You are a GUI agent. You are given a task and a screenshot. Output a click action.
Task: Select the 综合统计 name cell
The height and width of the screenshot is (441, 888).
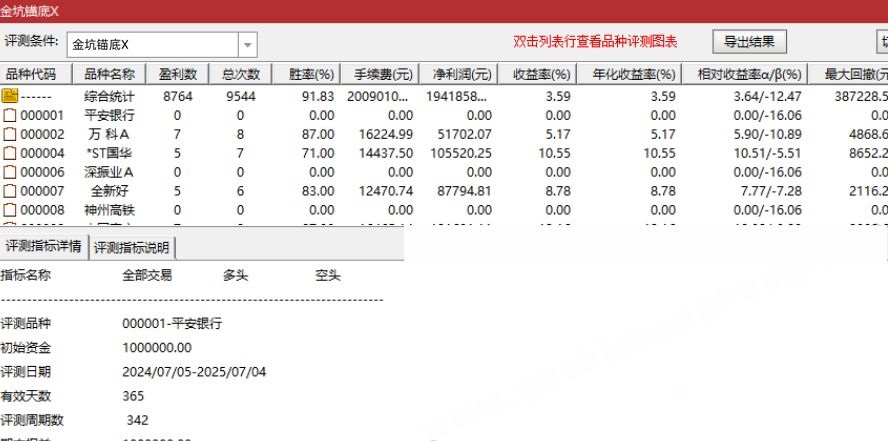click(109, 96)
